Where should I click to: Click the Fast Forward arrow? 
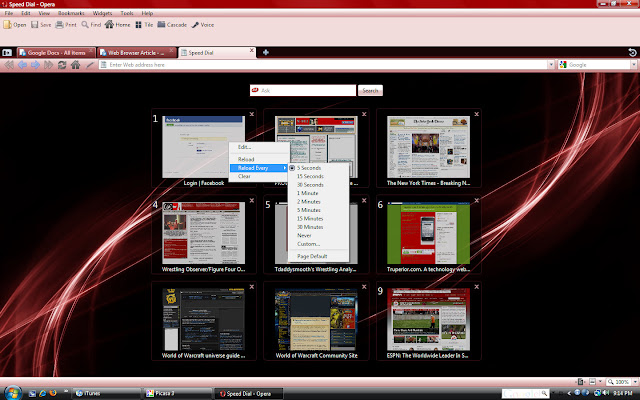pyautogui.click(x=49, y=65)
